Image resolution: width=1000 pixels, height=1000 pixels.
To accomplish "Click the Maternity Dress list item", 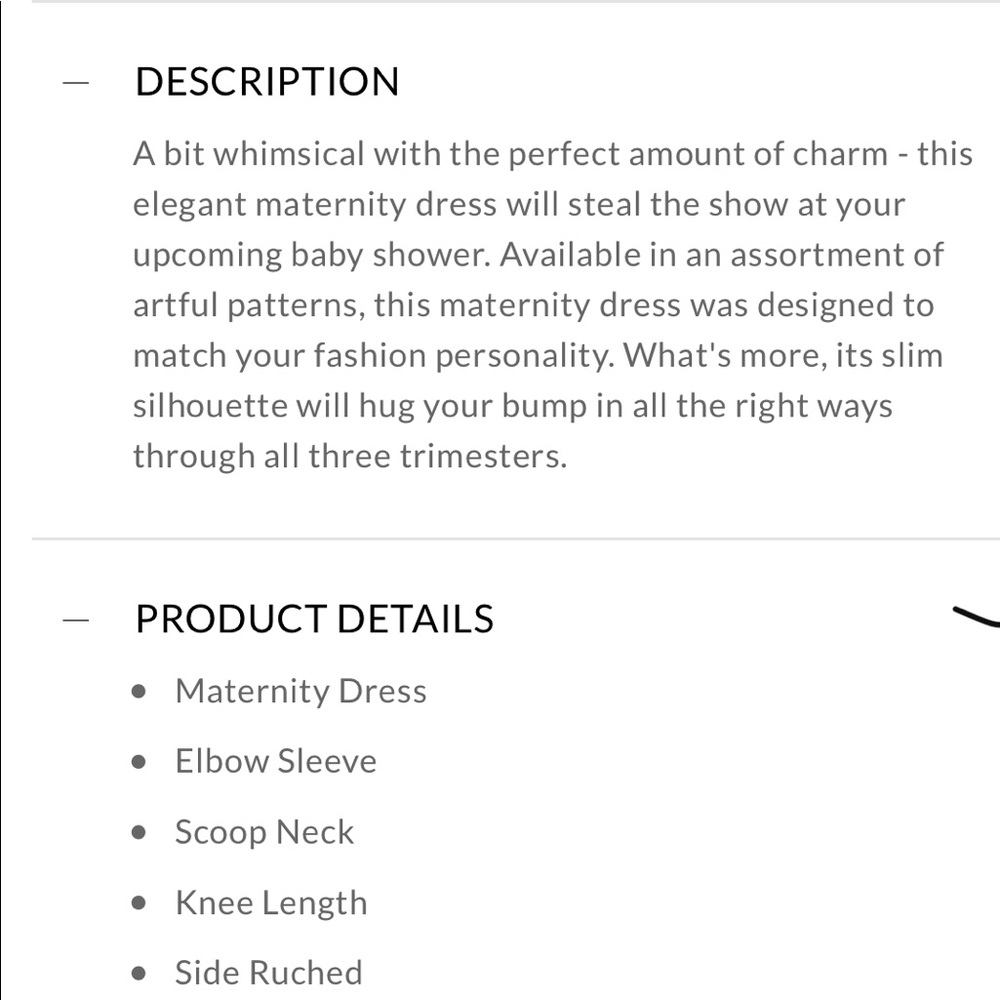I will click(x=301, y=691).
